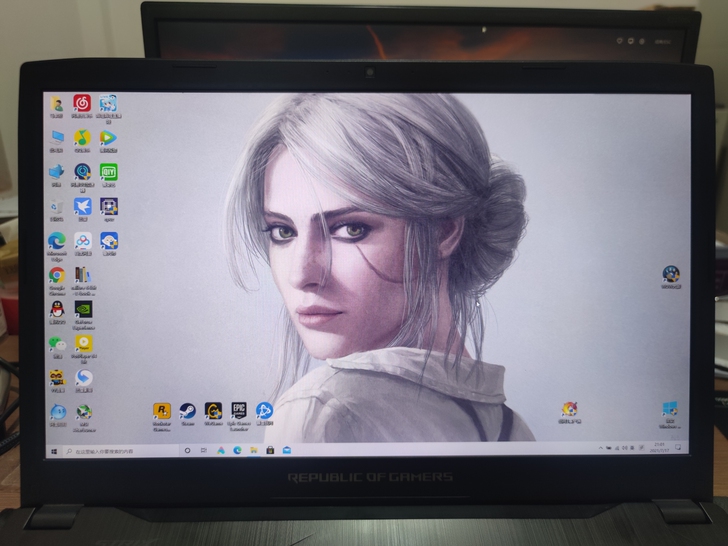Open Cortana circle on taskbar
Screen dimensions: 728x546
click(187, 450)
